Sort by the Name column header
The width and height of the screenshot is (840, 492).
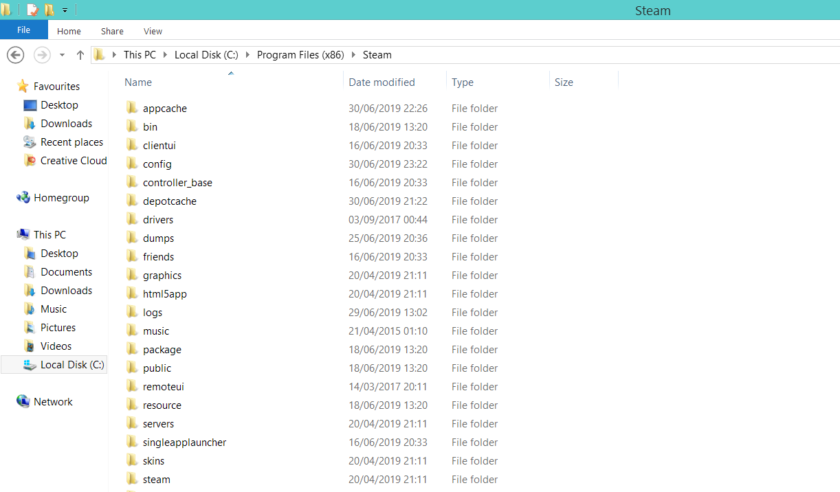click(138, 82)
